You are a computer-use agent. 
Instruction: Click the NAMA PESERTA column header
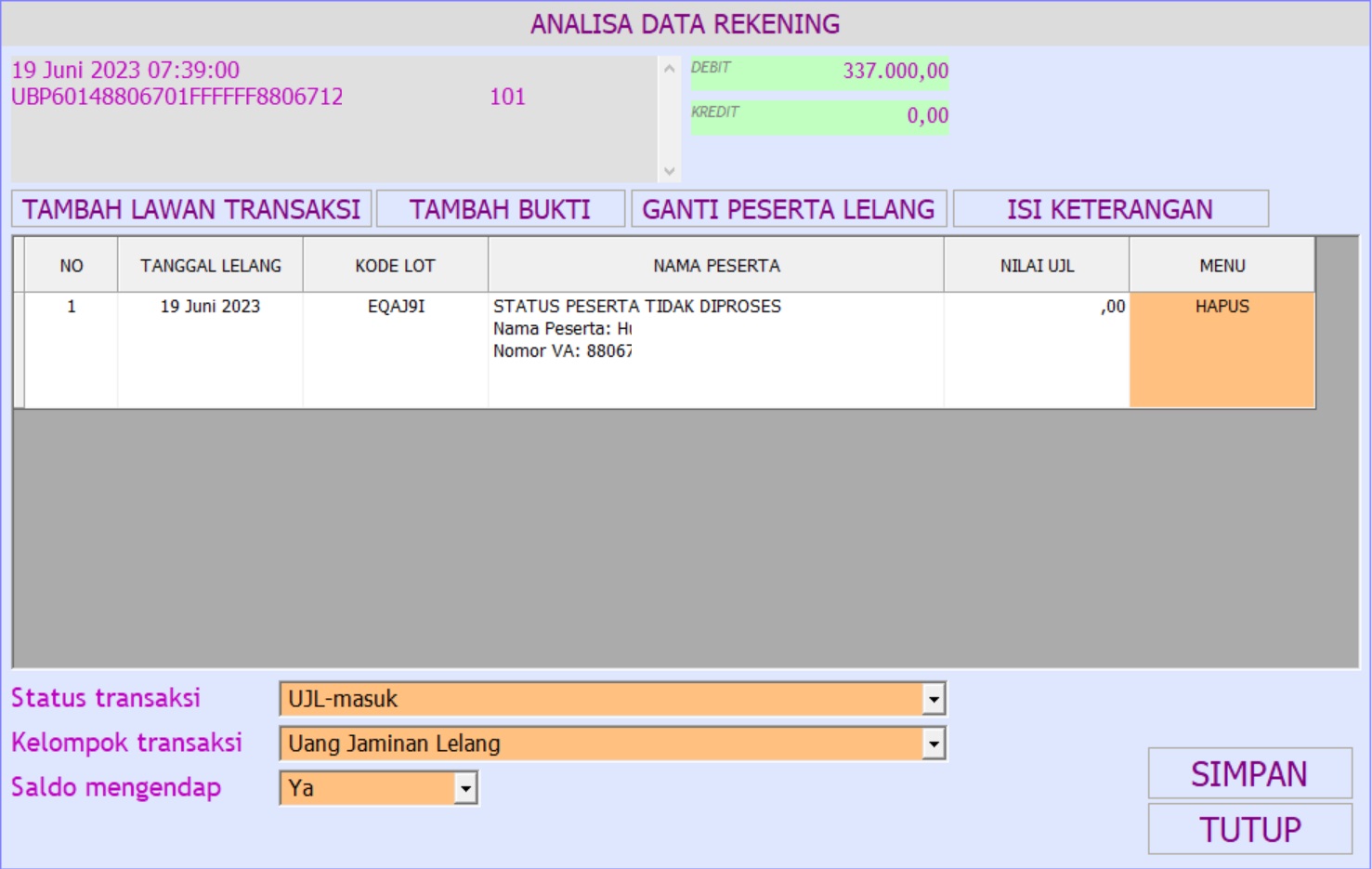[x=715, y=266]
